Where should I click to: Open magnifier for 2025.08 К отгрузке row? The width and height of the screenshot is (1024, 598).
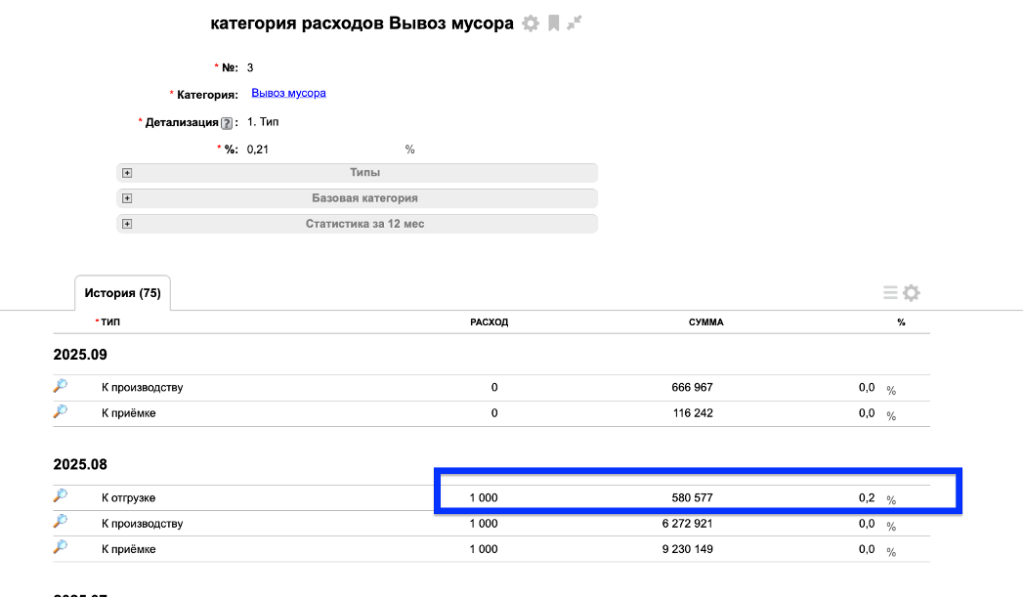point(61,497)
